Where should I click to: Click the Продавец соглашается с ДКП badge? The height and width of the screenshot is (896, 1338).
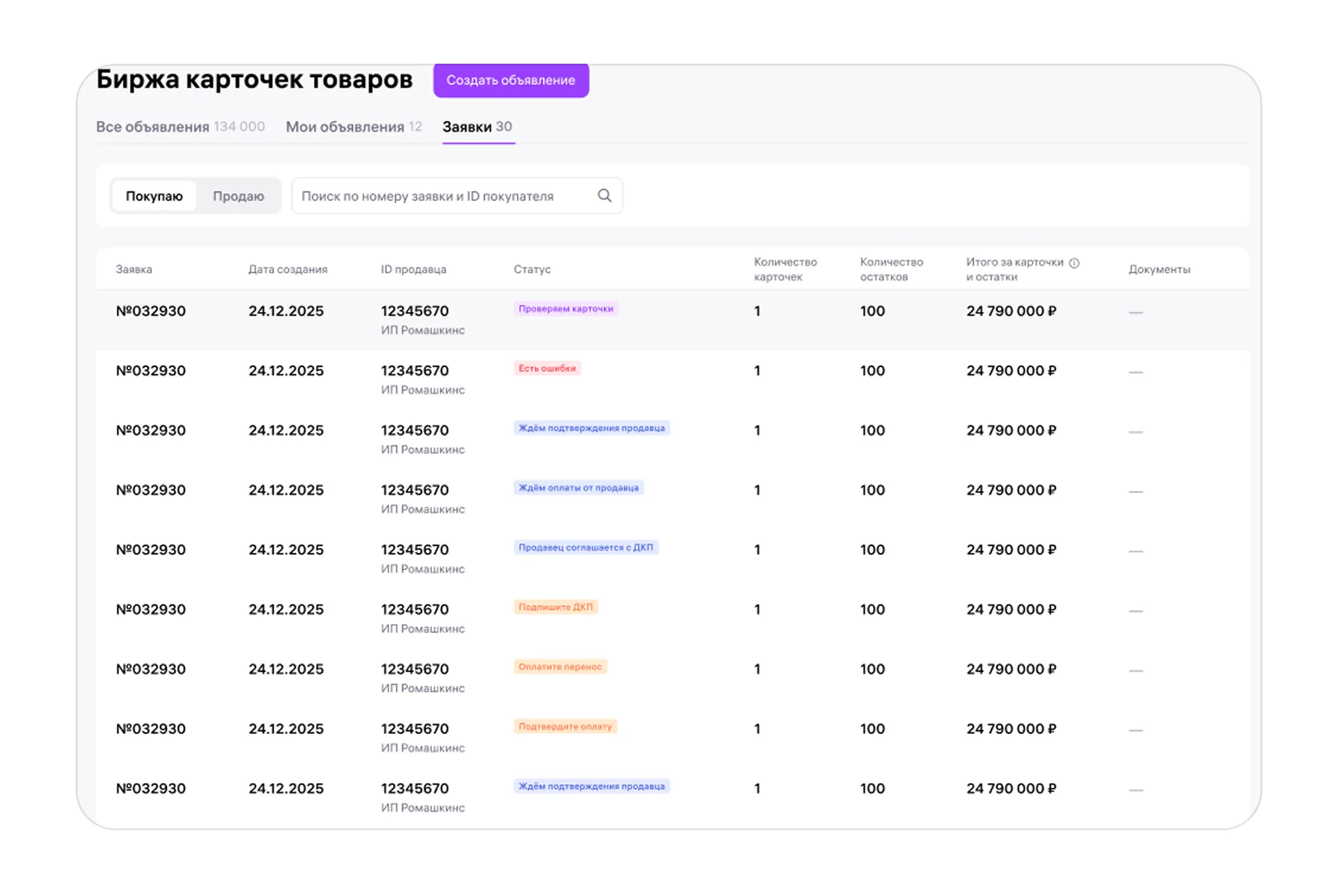tap(586, 548)
